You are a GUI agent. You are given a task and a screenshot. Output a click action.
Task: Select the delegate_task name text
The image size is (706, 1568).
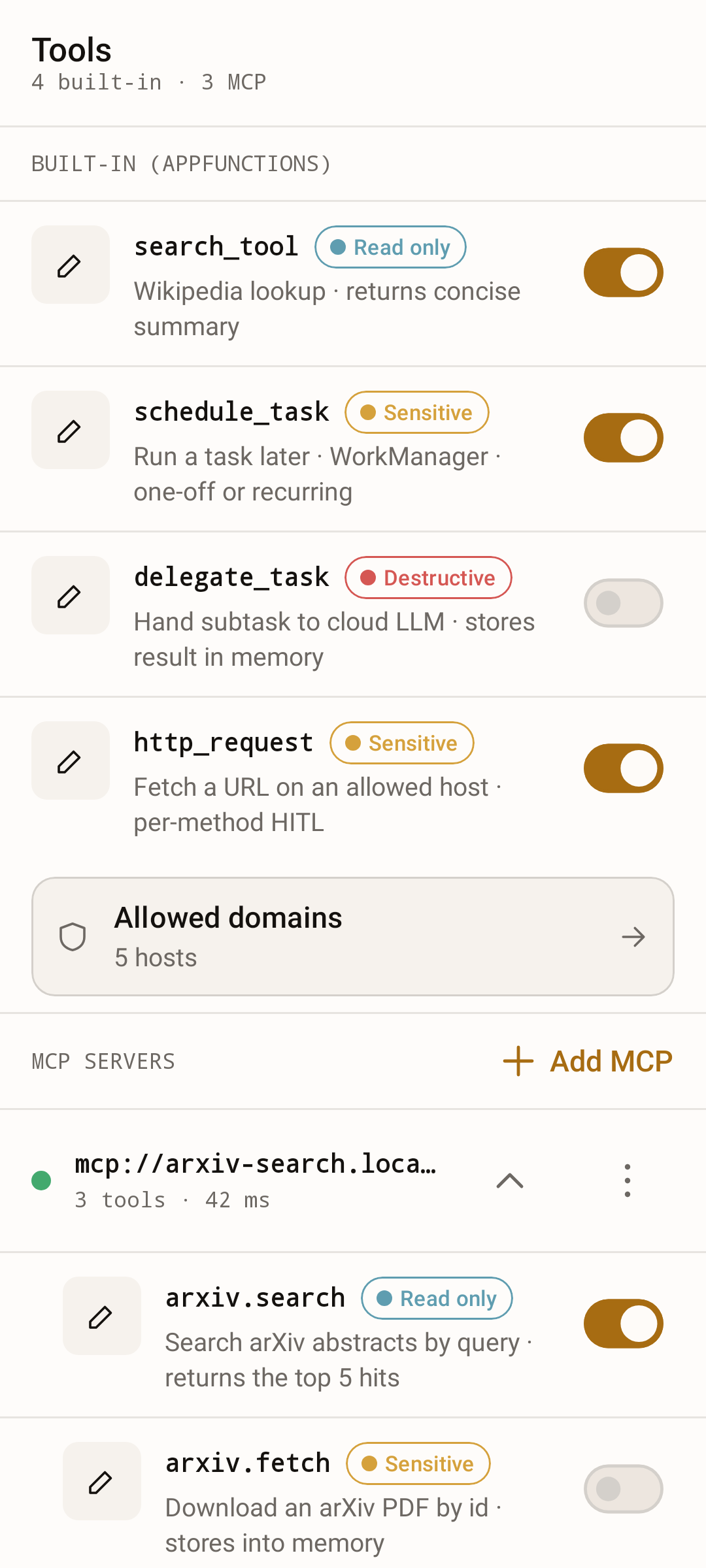pyautogui.click(x=231, y=578)
